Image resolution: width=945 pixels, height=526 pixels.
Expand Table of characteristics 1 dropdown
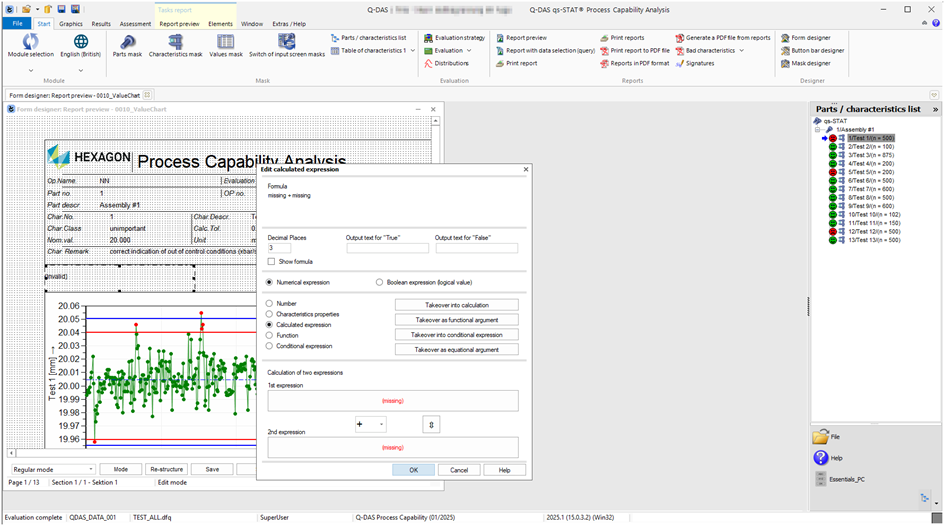click(413, 51)
